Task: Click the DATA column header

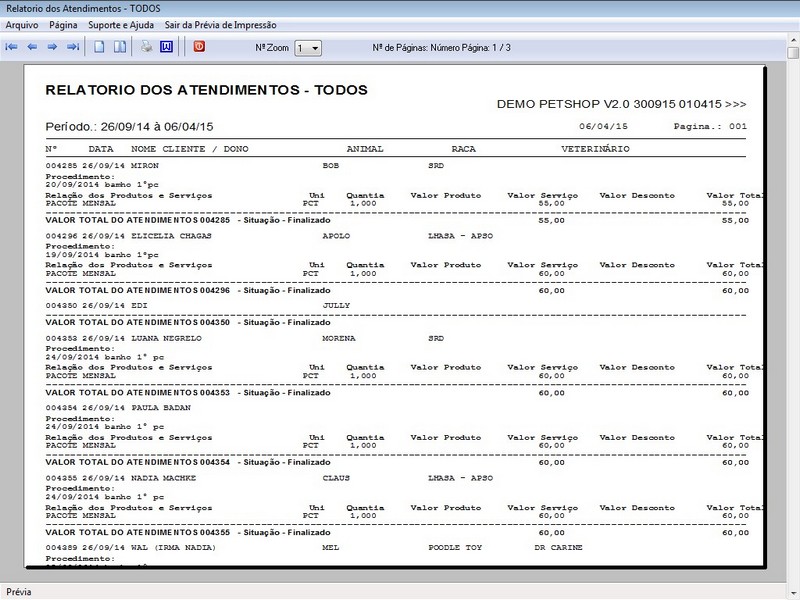Action: click(x=101, y=149)
